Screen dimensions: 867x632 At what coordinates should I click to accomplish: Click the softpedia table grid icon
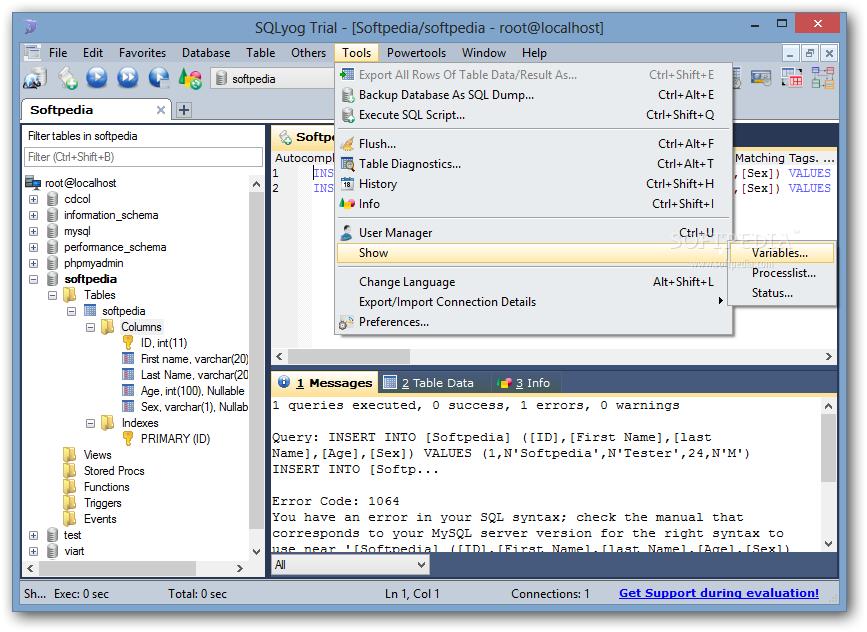click(90, 310)
